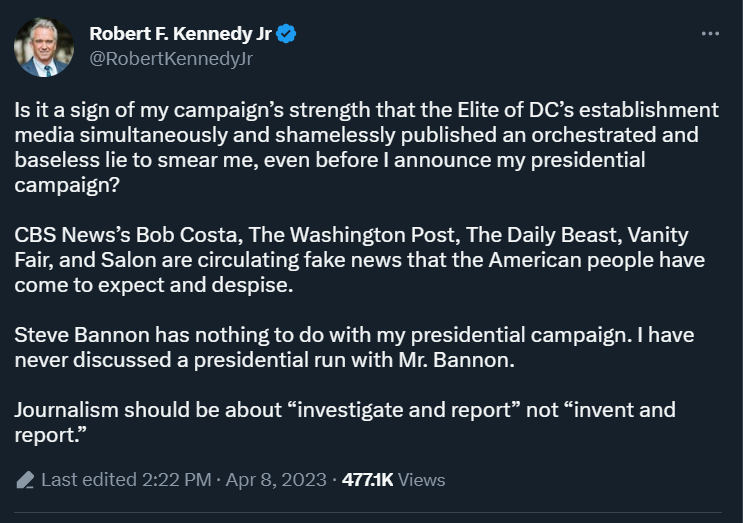
Task: Click the paragraph starting 'Is it a sign'
Action: pyautogui.click(x=366, y=147)
